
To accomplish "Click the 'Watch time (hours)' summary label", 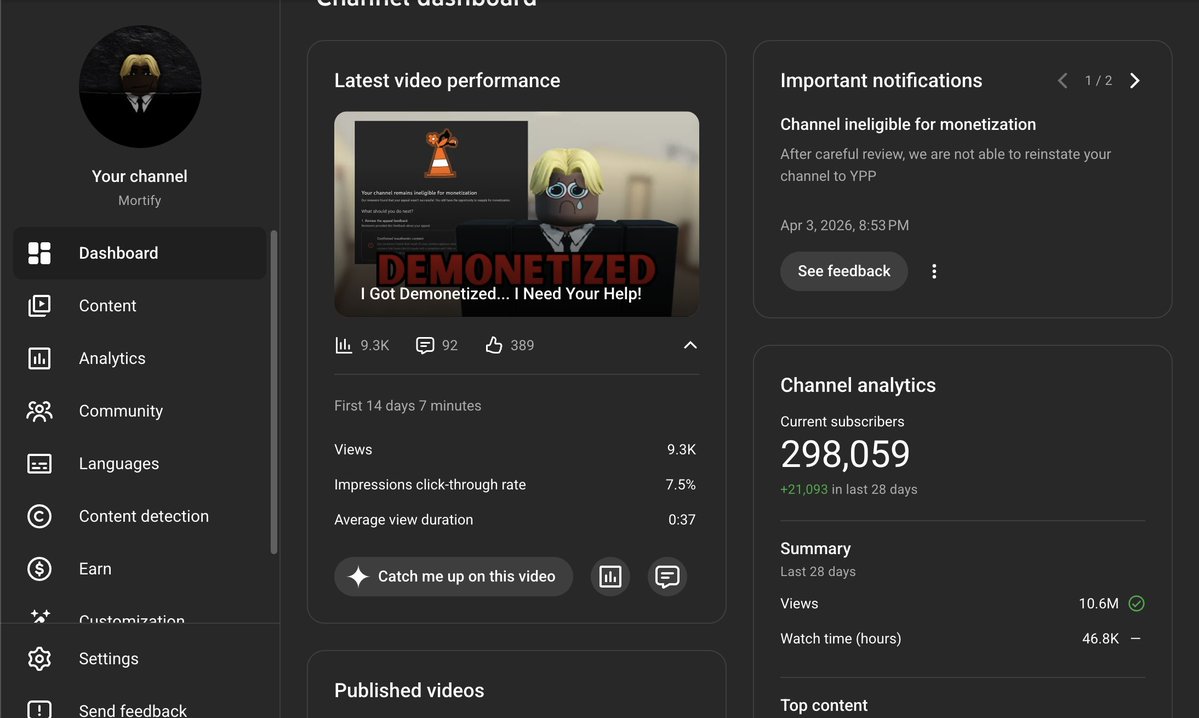I will [840, 638].
